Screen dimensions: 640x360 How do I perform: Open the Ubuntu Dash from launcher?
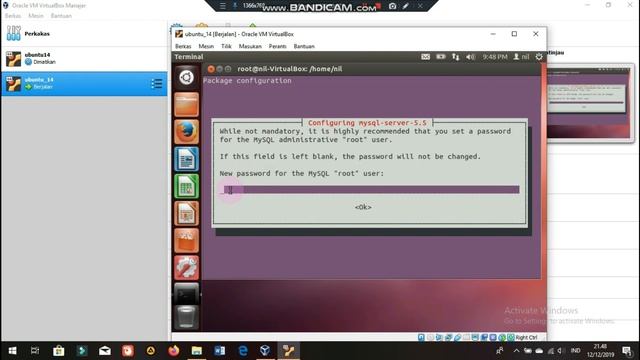point(187,77)
